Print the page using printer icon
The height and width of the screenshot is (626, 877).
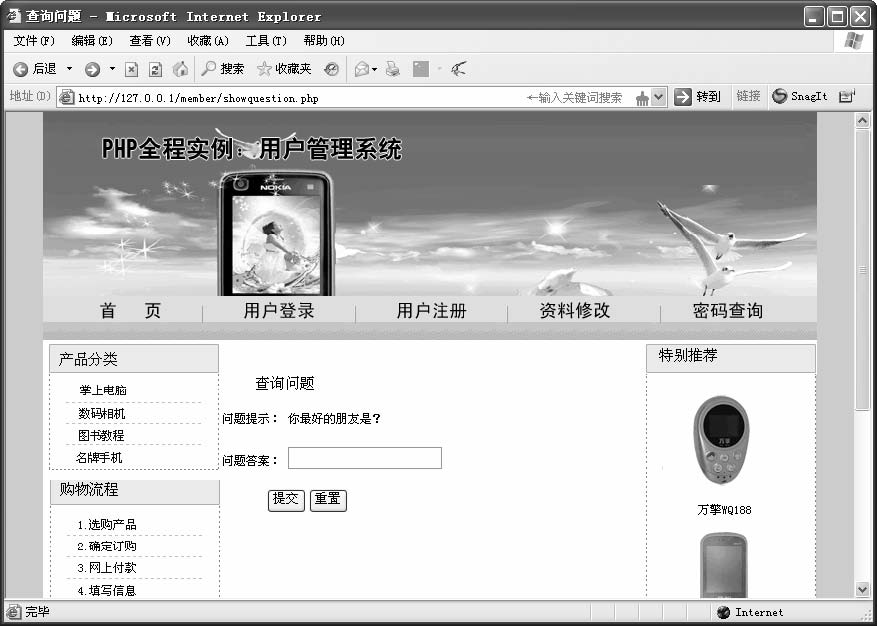click(393, 69)
